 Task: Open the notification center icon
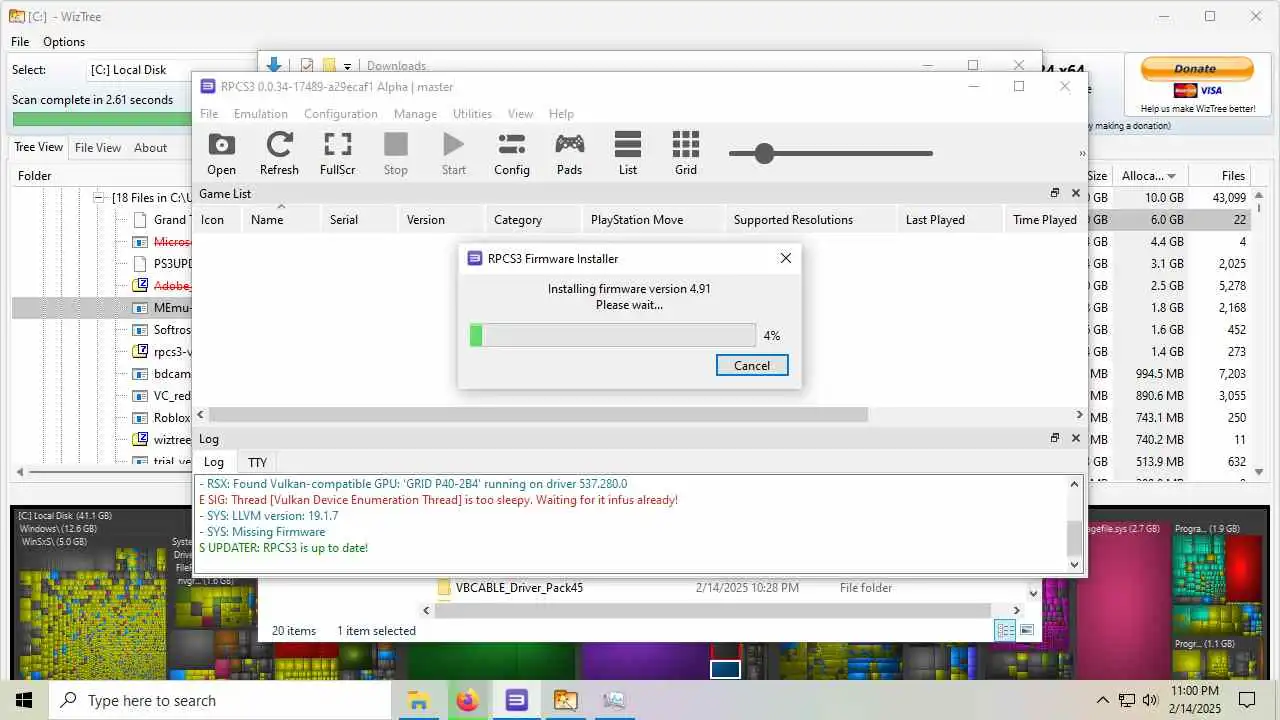(x=1247, y=700)
